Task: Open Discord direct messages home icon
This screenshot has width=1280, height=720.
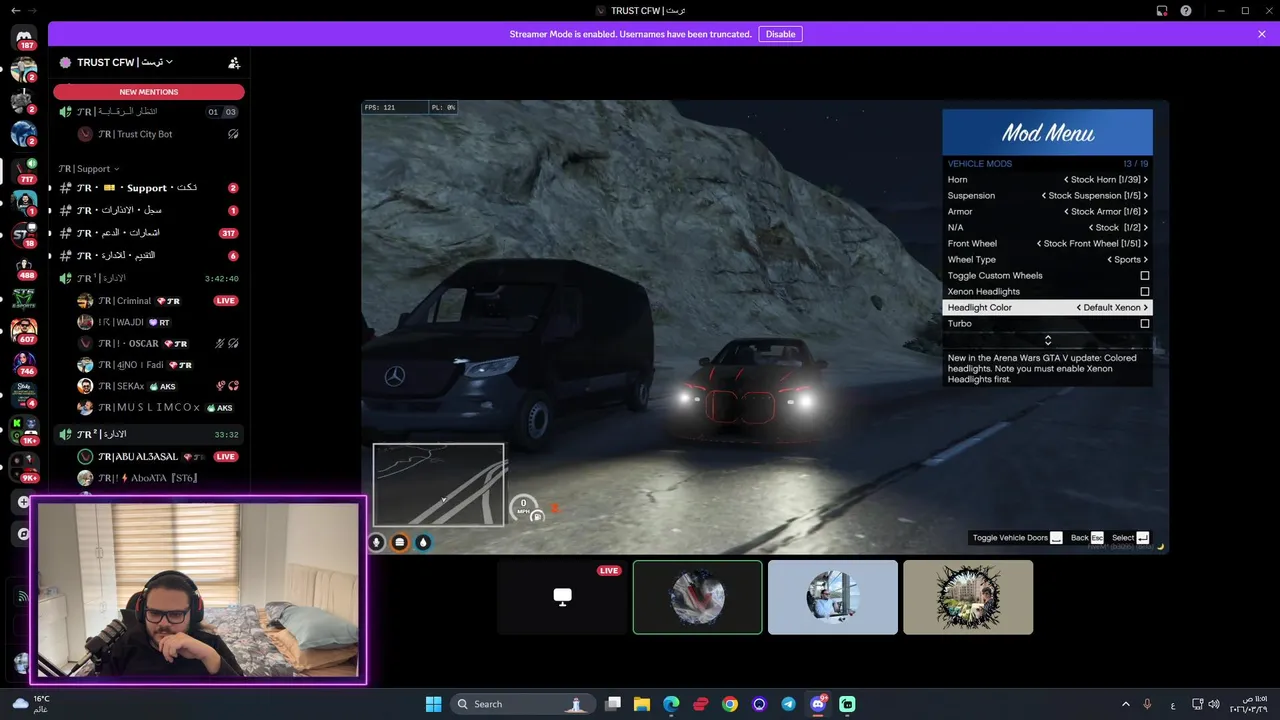Action: tap(24, 37)
